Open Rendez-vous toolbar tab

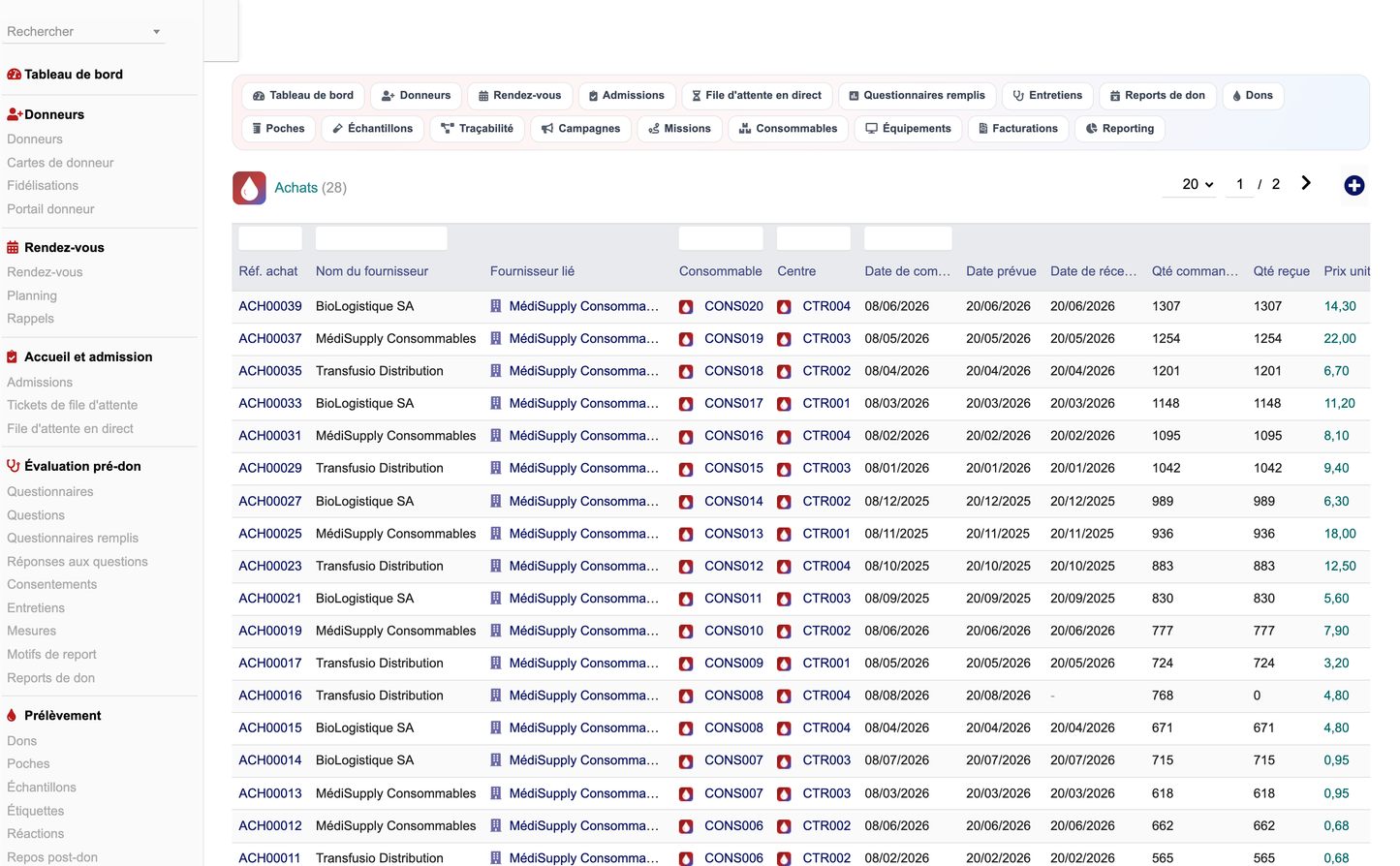(519, 96)
